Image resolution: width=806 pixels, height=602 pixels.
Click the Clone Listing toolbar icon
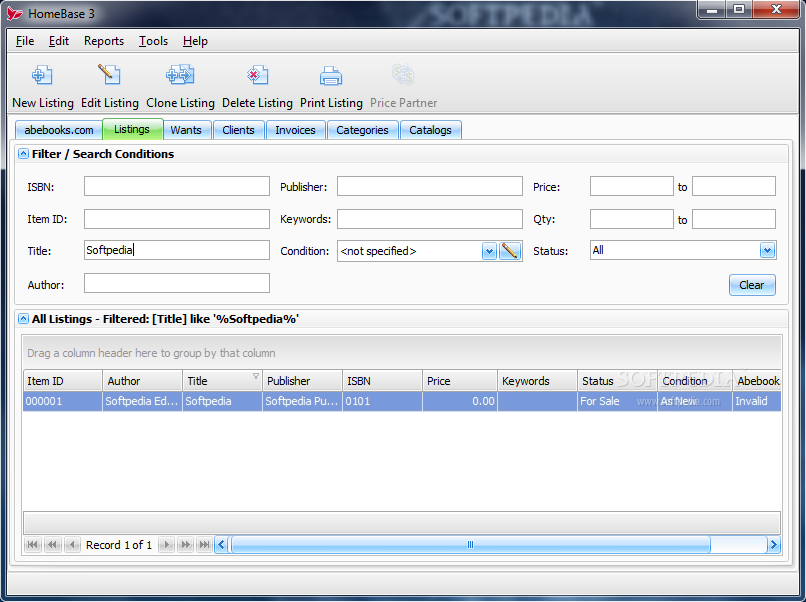click(x=180, y=75)
